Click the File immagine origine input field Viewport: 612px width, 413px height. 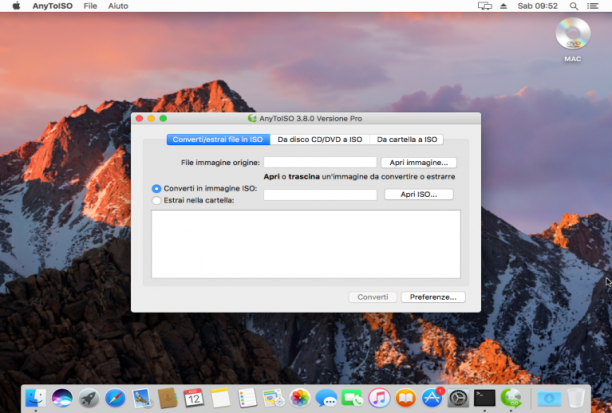tap(320, 162)
